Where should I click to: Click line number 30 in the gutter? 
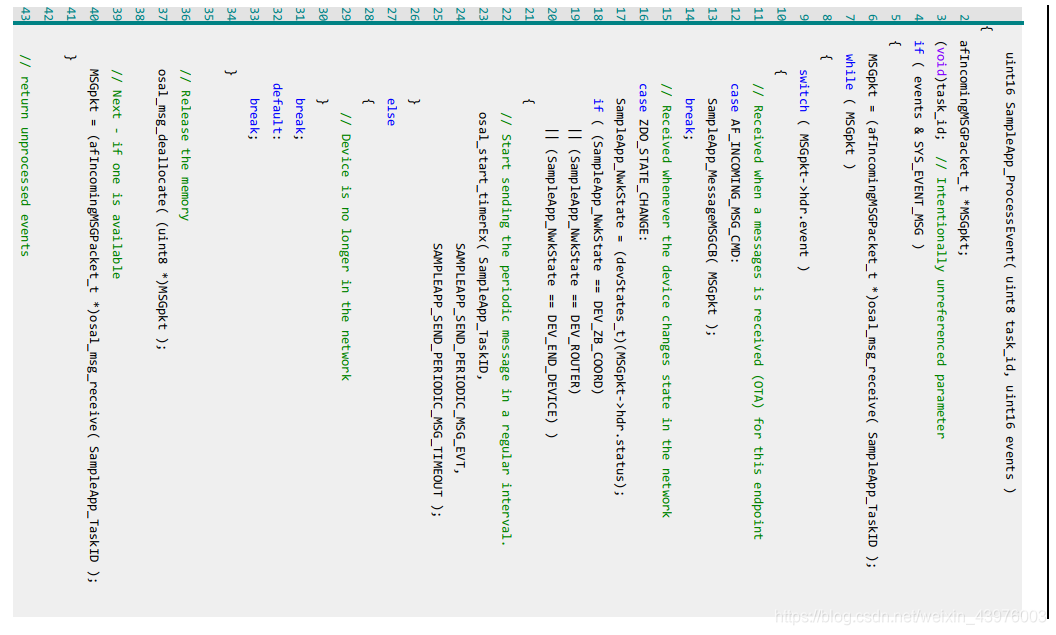pos(323,14)
